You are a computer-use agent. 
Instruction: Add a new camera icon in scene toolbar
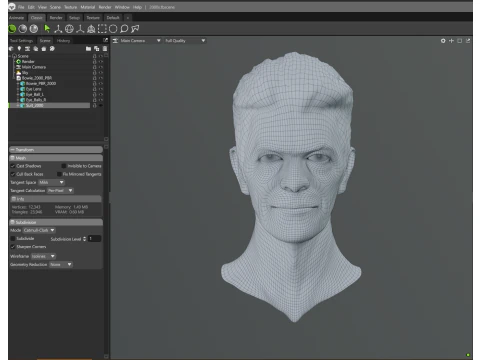coord(27,49)
